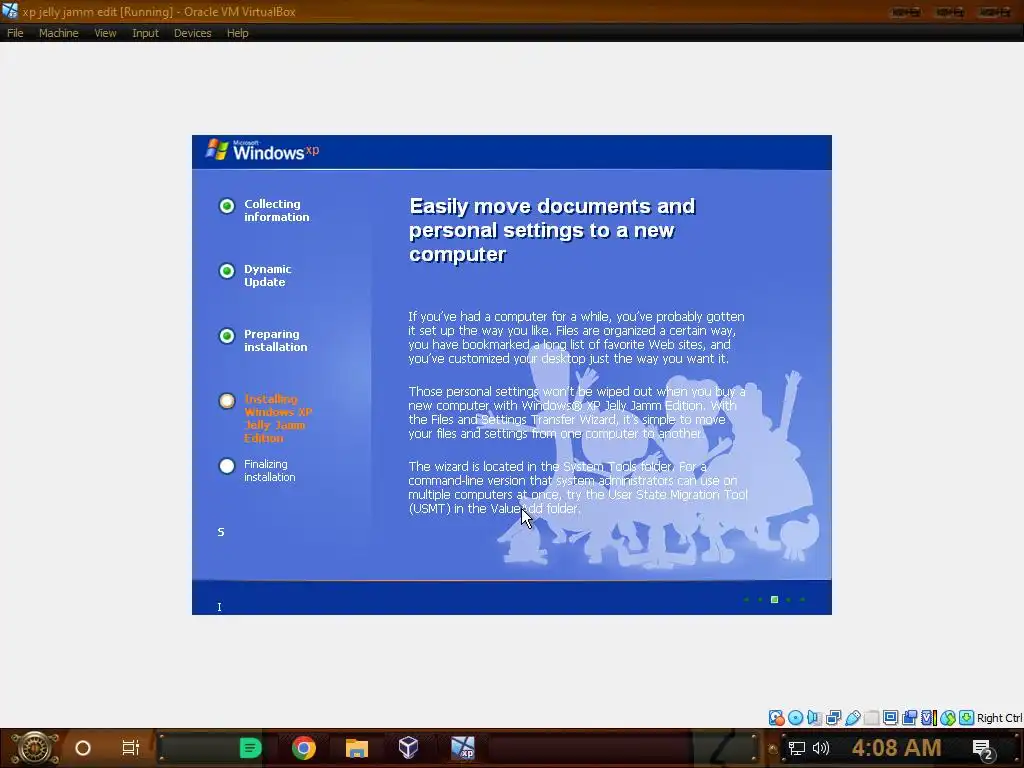Image resolution: width=1024 pixels, height=768 pixels.
Task: Click the recording status indicator
Action: point(909,718)
